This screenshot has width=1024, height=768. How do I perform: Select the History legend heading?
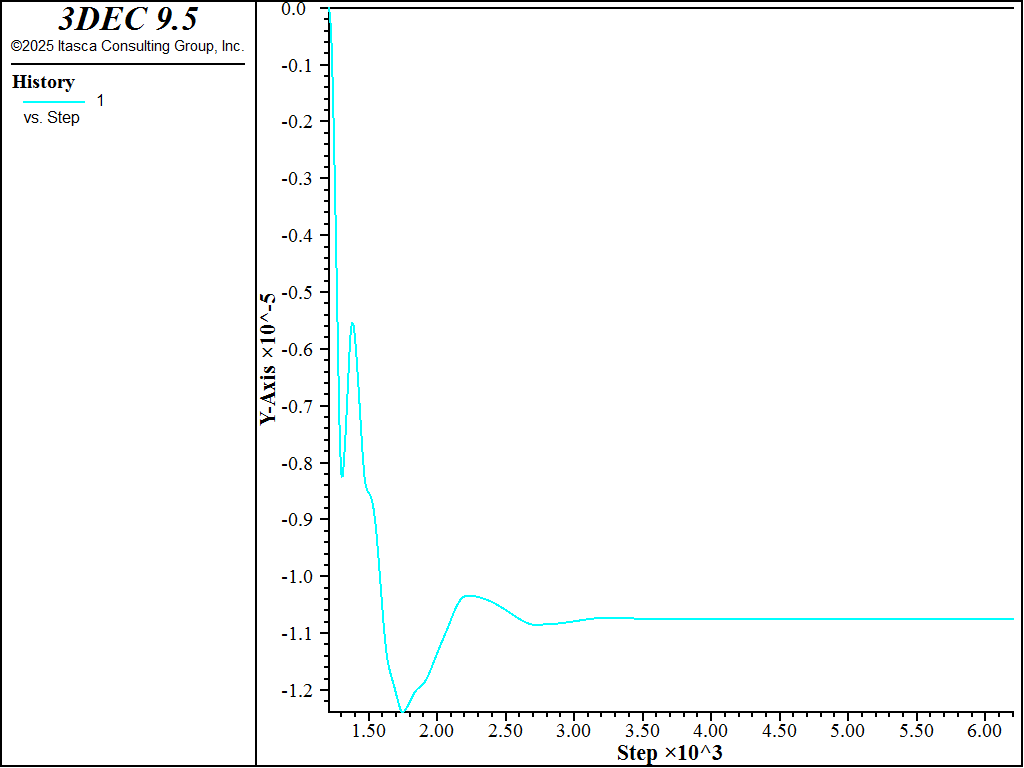(x=43, y=82)
